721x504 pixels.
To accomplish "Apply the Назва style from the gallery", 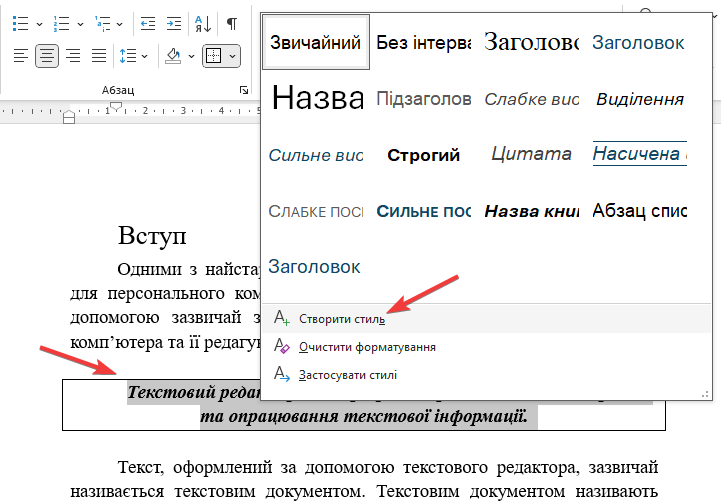I will [317, 98].
